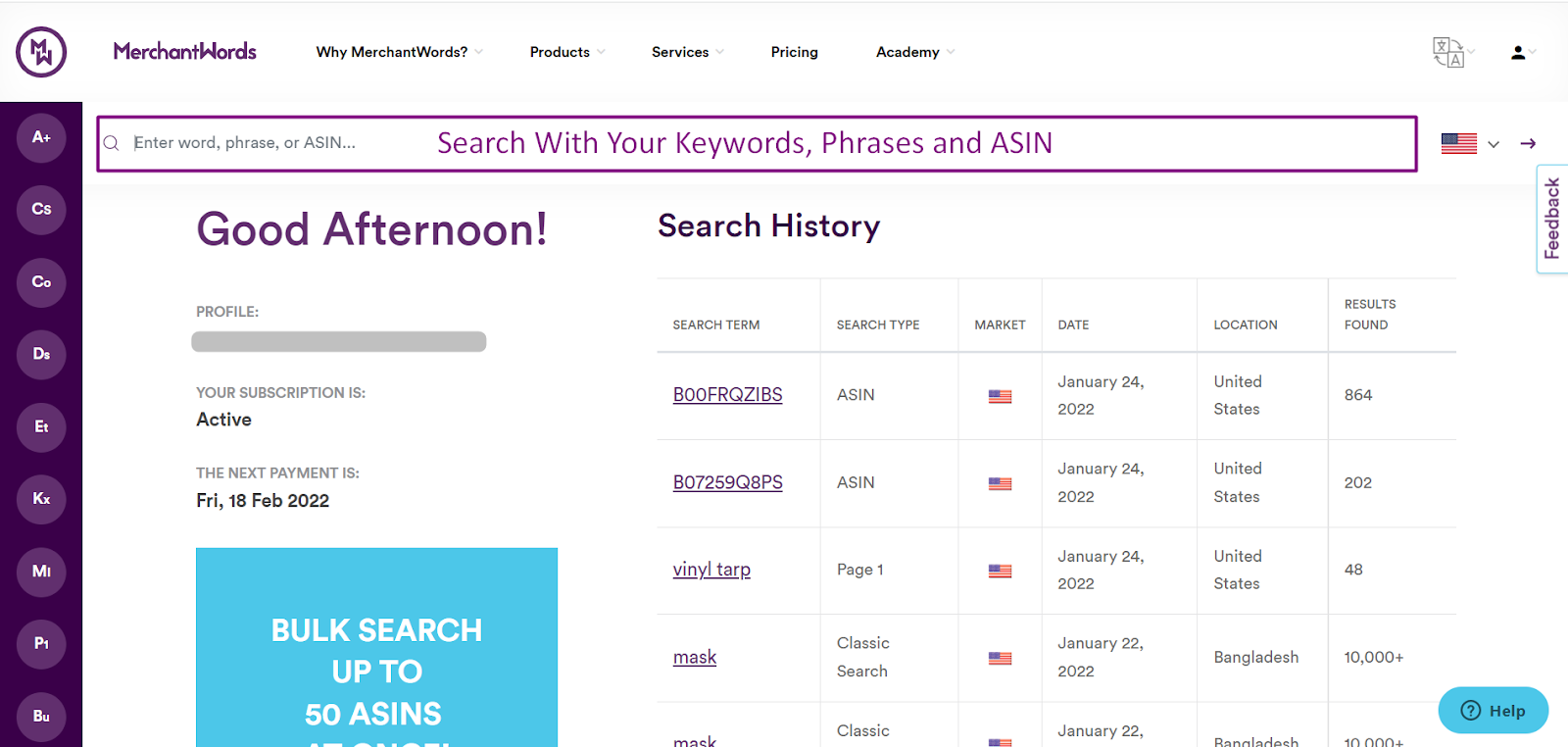1568x747 pixels.
Task: Open the Et sidebar tool
Action: pos(41,426)
